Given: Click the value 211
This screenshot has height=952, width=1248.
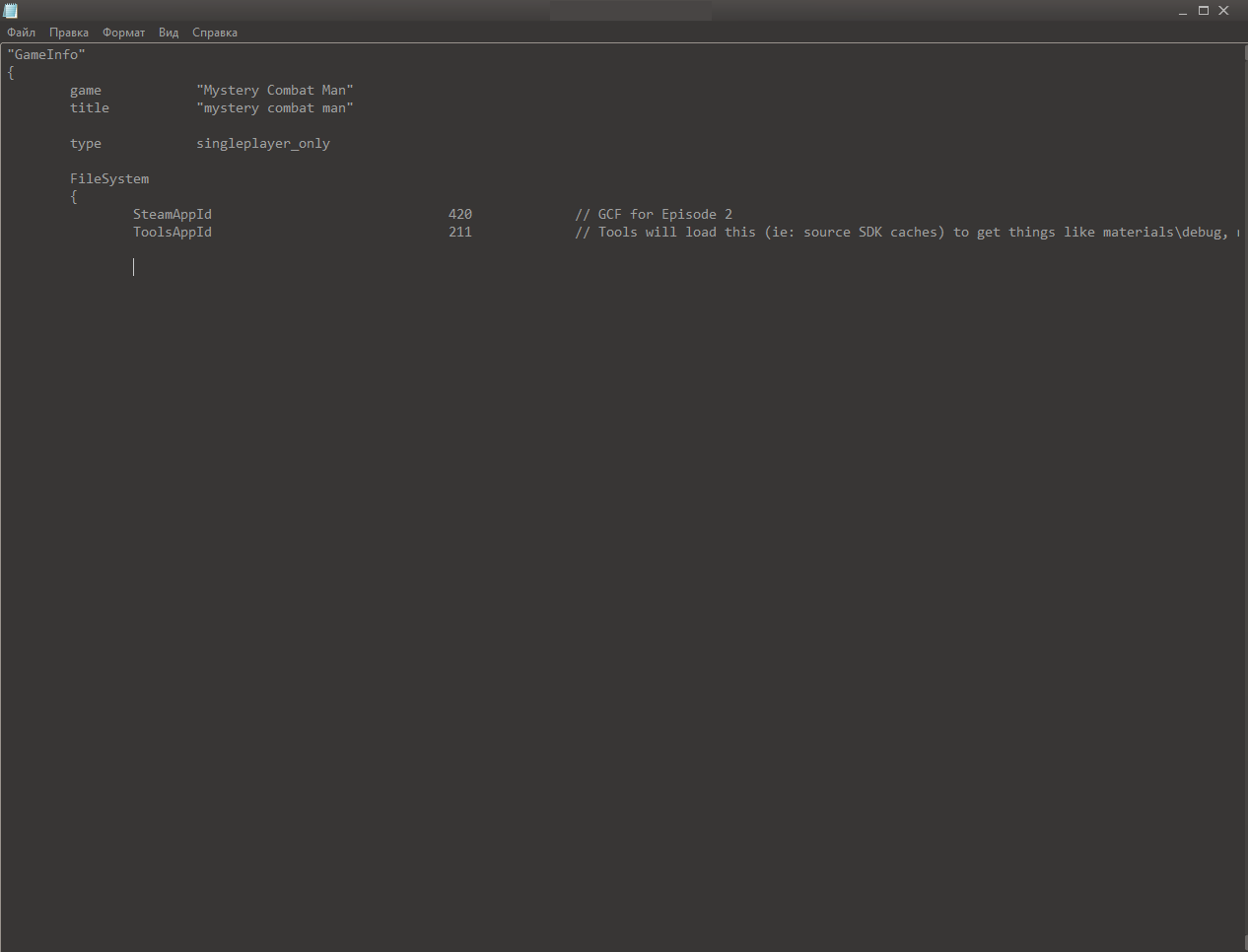Looking at the screenshot, I should pyautogui.click(x=460, y=232).
